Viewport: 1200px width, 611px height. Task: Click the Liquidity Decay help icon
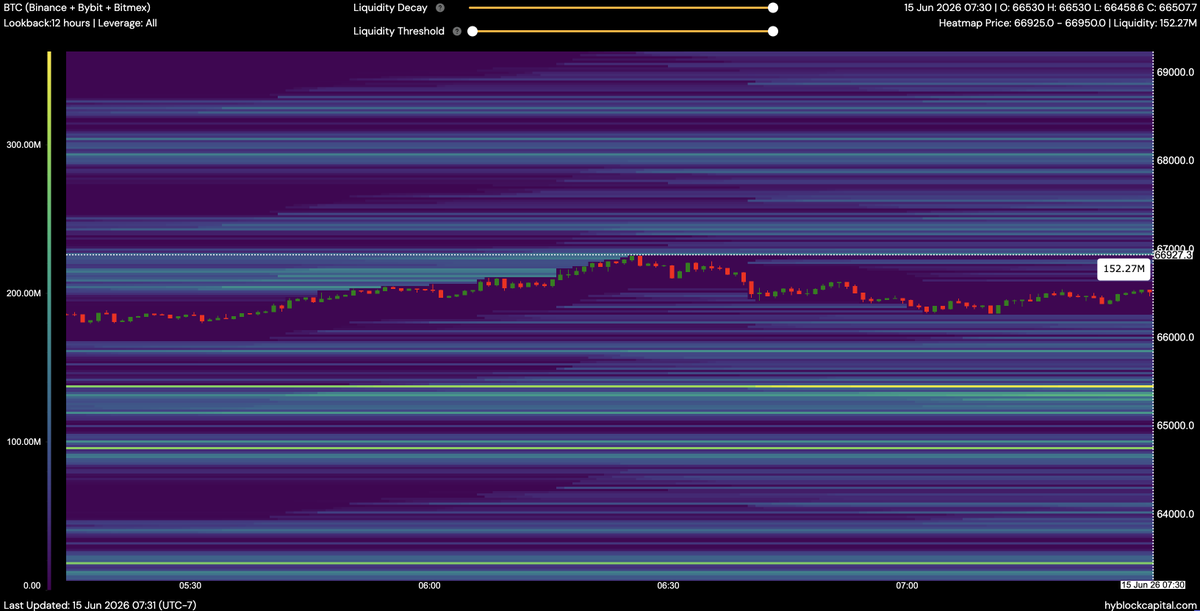(x=439, y=8)
